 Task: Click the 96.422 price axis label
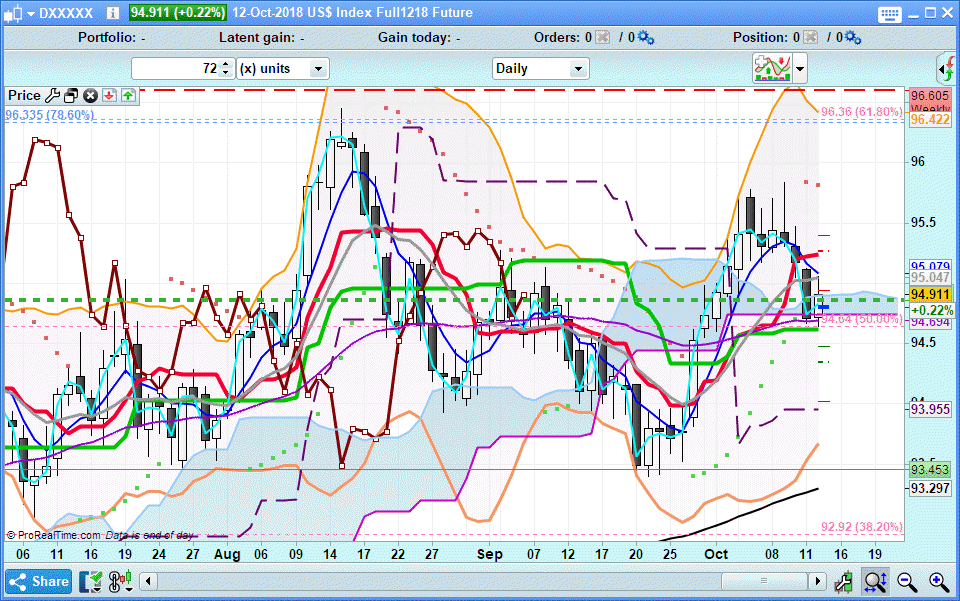tap(929, 119)
